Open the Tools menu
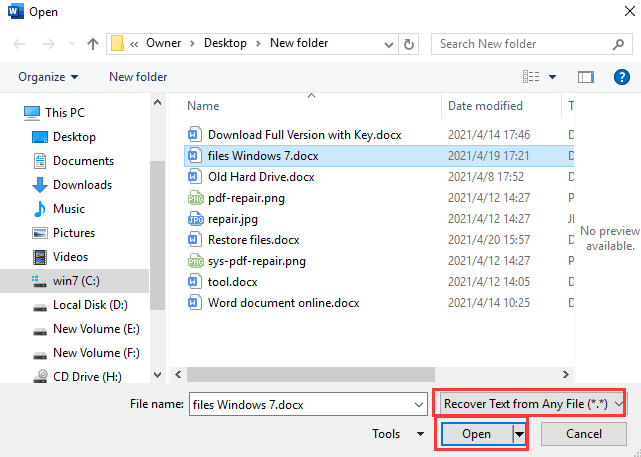Viewport: 641px width, 457px height. coord(399,434)
